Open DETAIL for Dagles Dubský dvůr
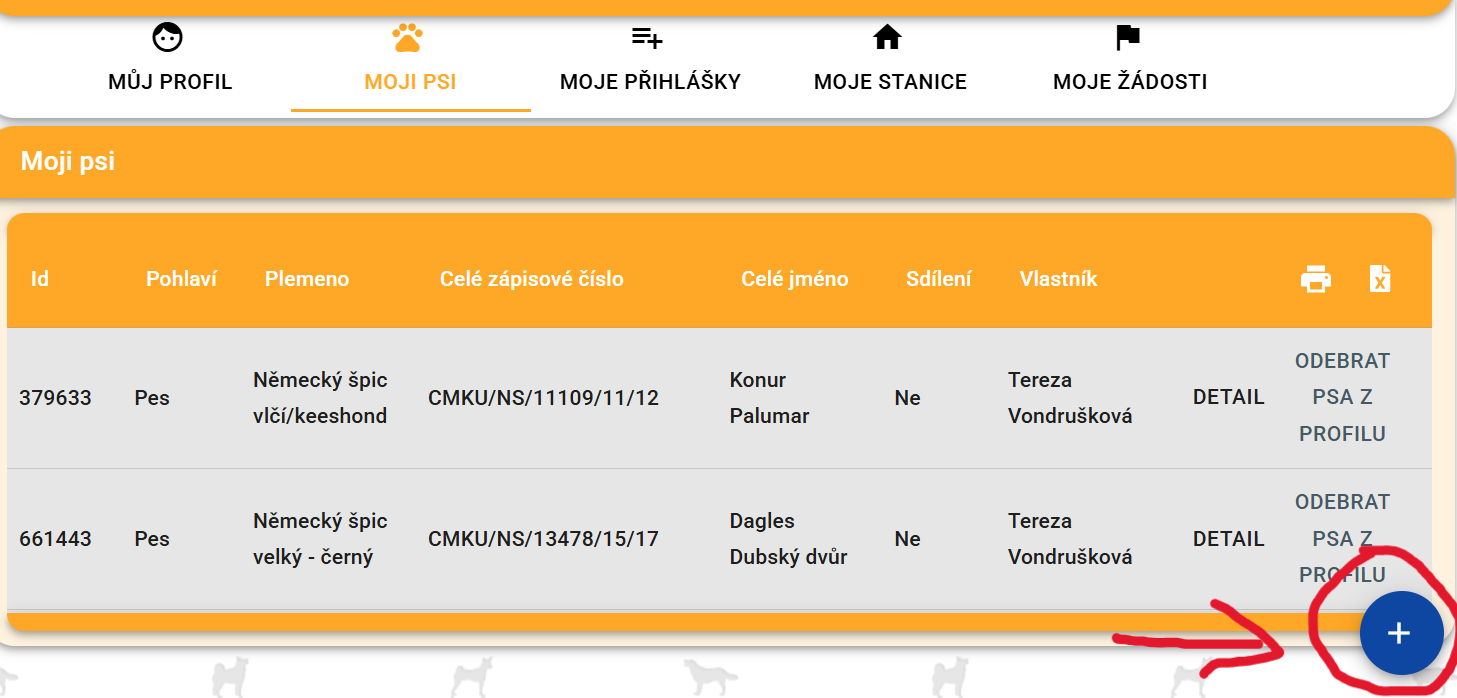Image resolution: width=1457 pixels, height=698 pixels. click(1228, 538)
